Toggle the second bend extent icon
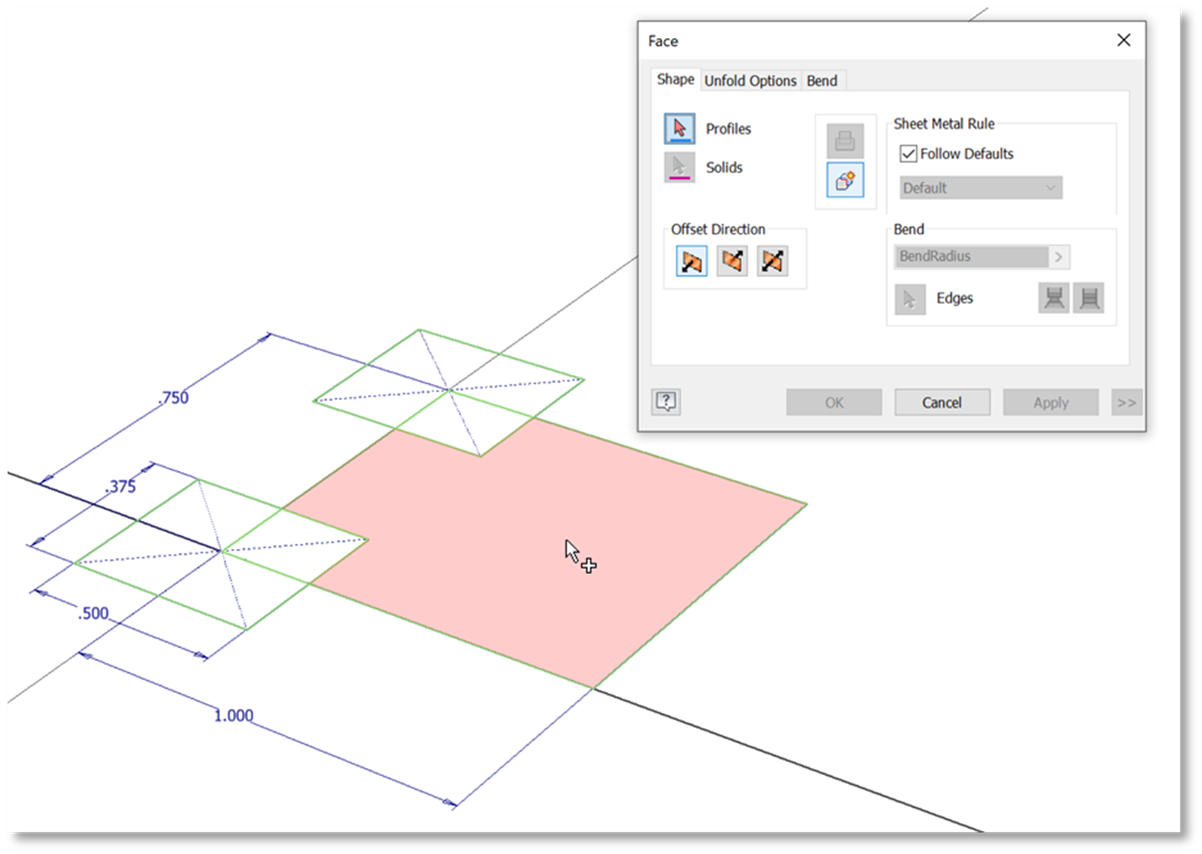The height and width of the screenshot is (854, 1202). (x=1089, y=297)
